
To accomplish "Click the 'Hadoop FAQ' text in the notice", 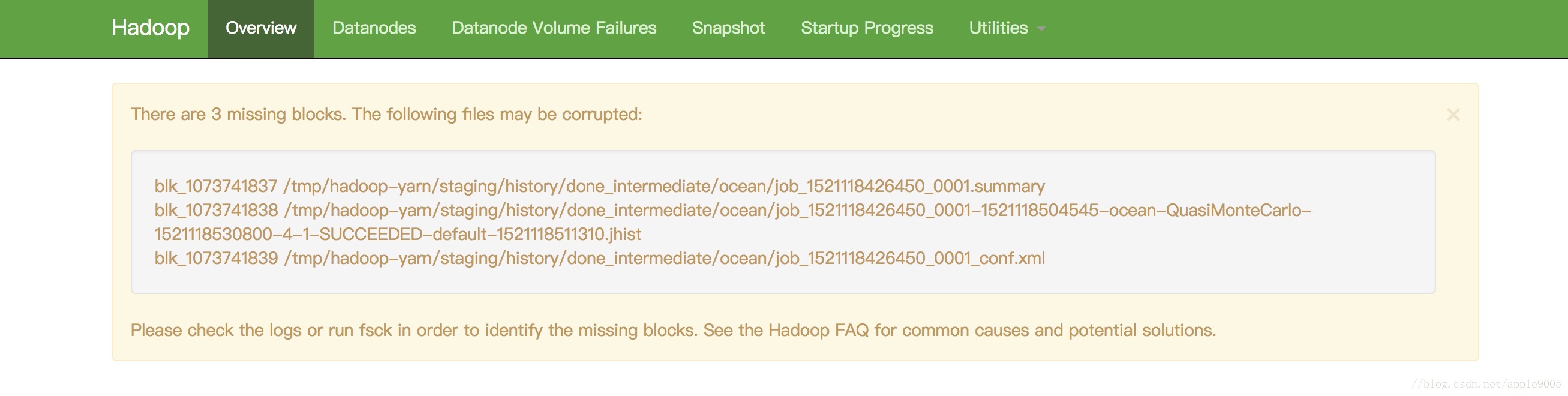I will click(818, 330).
